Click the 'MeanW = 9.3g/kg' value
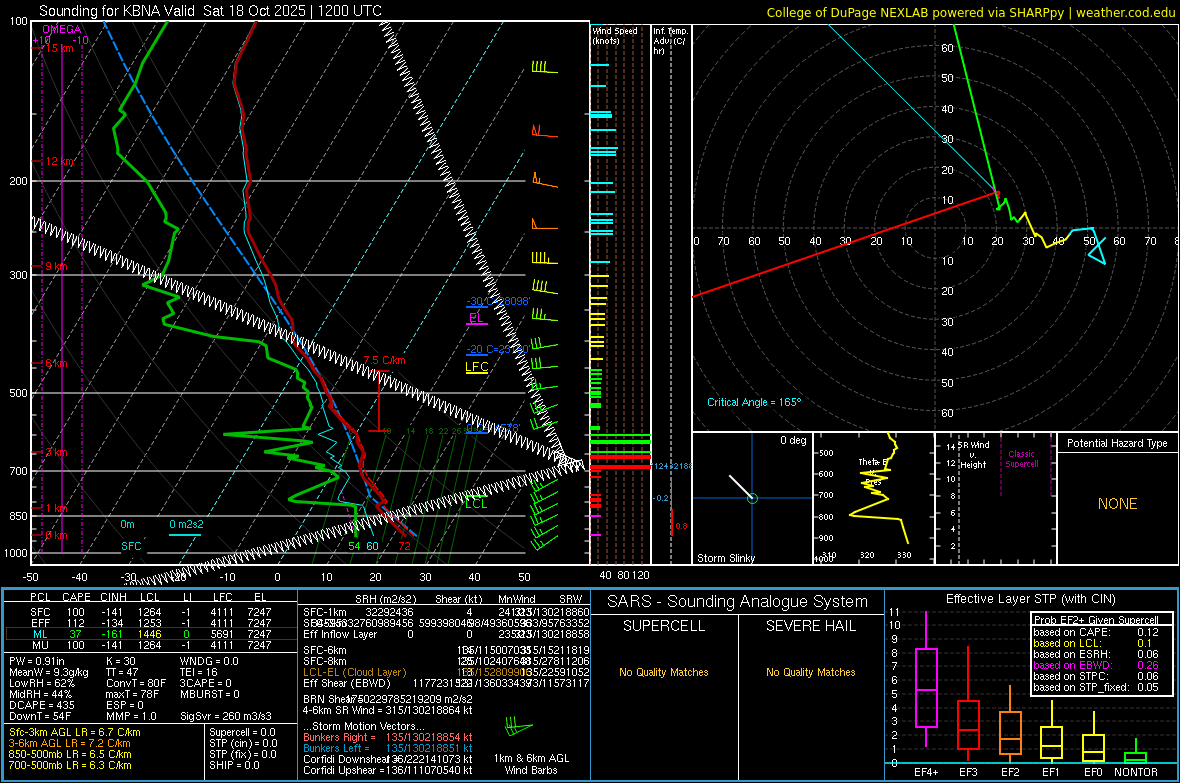 pos(48,672)
